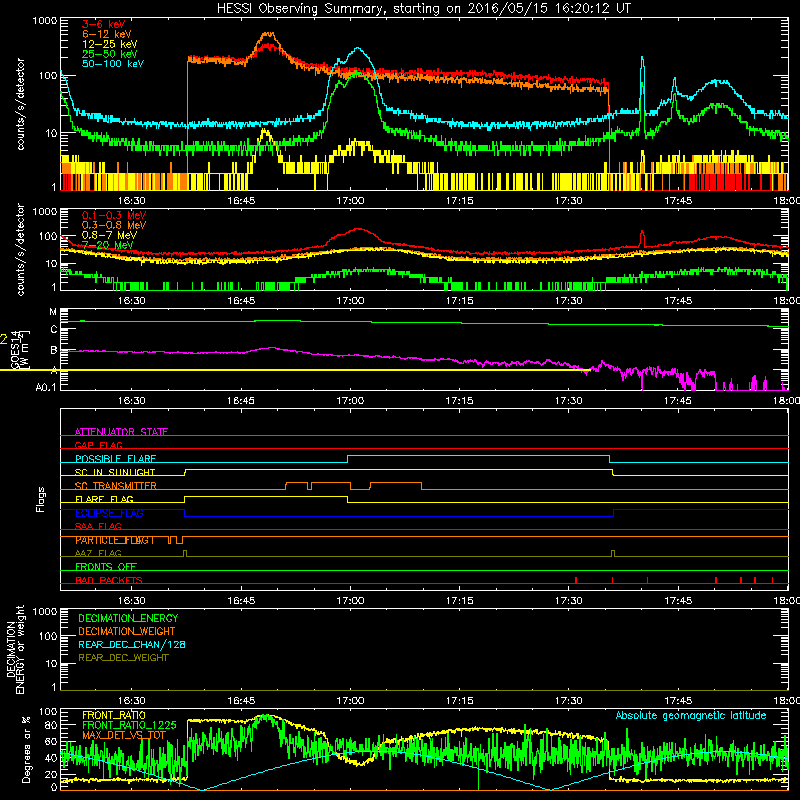Click the DECIMATION_WEIGHT legend label
The width and height of the screenshot is (800, 800).
tap(127, 631)
